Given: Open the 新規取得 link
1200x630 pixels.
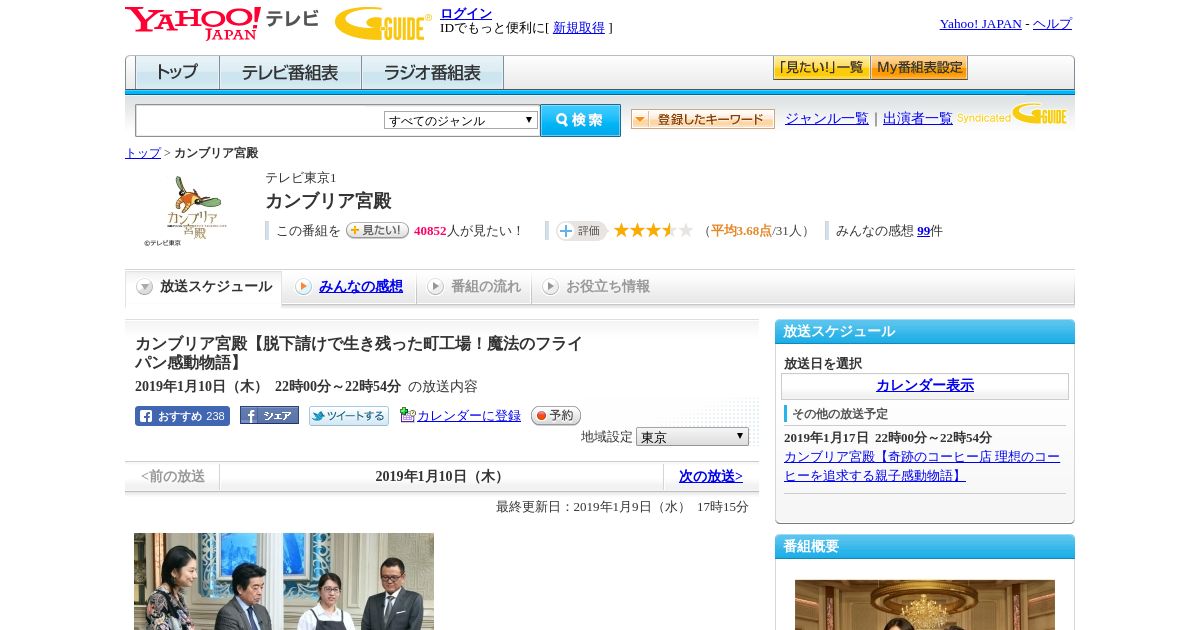Looking at the screenshot, I should pos(579,28).
